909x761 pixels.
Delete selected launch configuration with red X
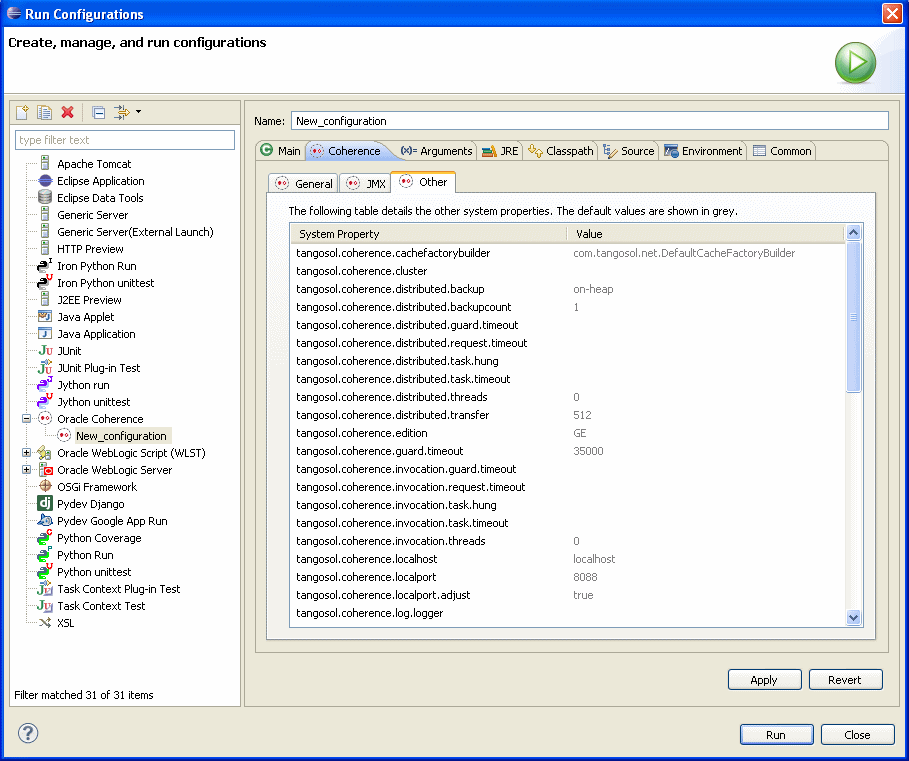[x=68, y=112]
